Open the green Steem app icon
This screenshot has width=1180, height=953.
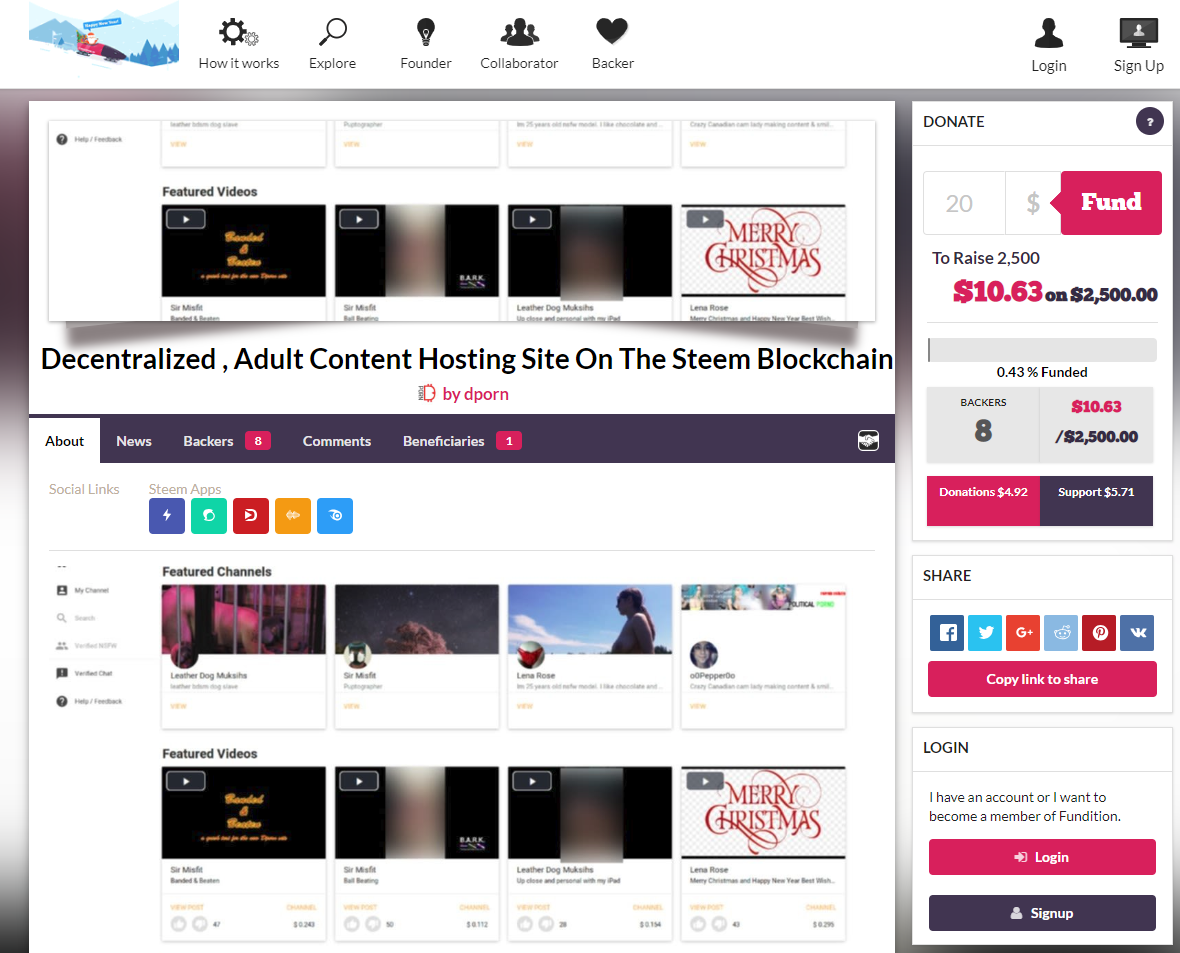click(209, 516)
